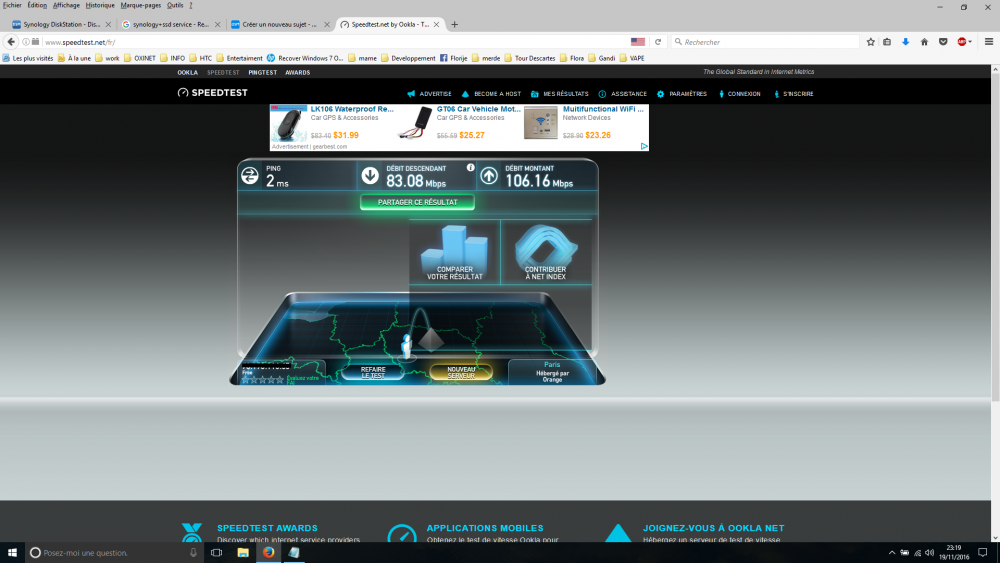Click the Firefox home toolbar icon
Viewport: 1000px width, 563px height.
pyautogui.click(x=924, y=42)
